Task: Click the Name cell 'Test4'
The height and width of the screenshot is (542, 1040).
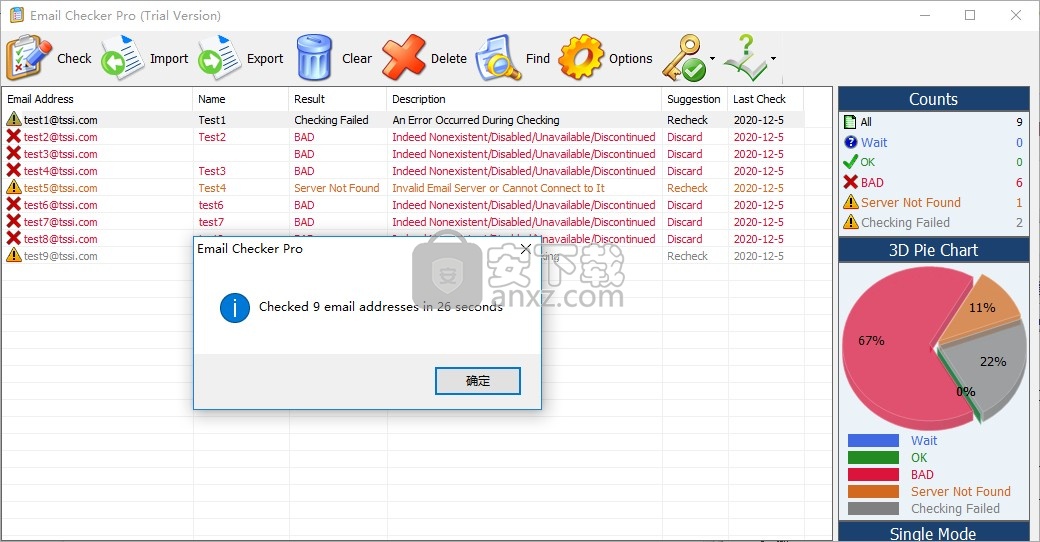Action: (x=212, y=188)
